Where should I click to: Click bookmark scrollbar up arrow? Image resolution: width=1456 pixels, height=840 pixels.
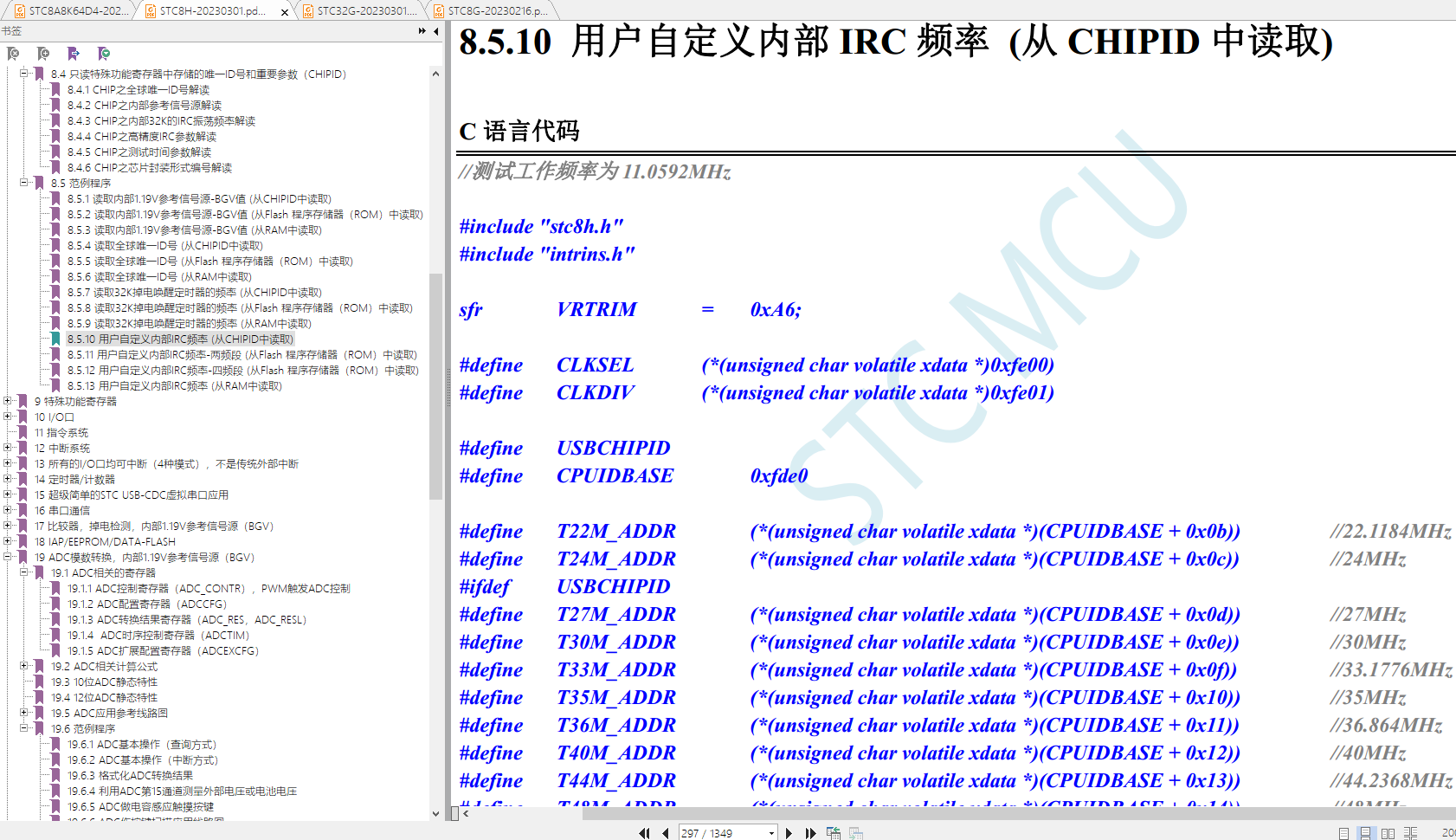[435, 74]
